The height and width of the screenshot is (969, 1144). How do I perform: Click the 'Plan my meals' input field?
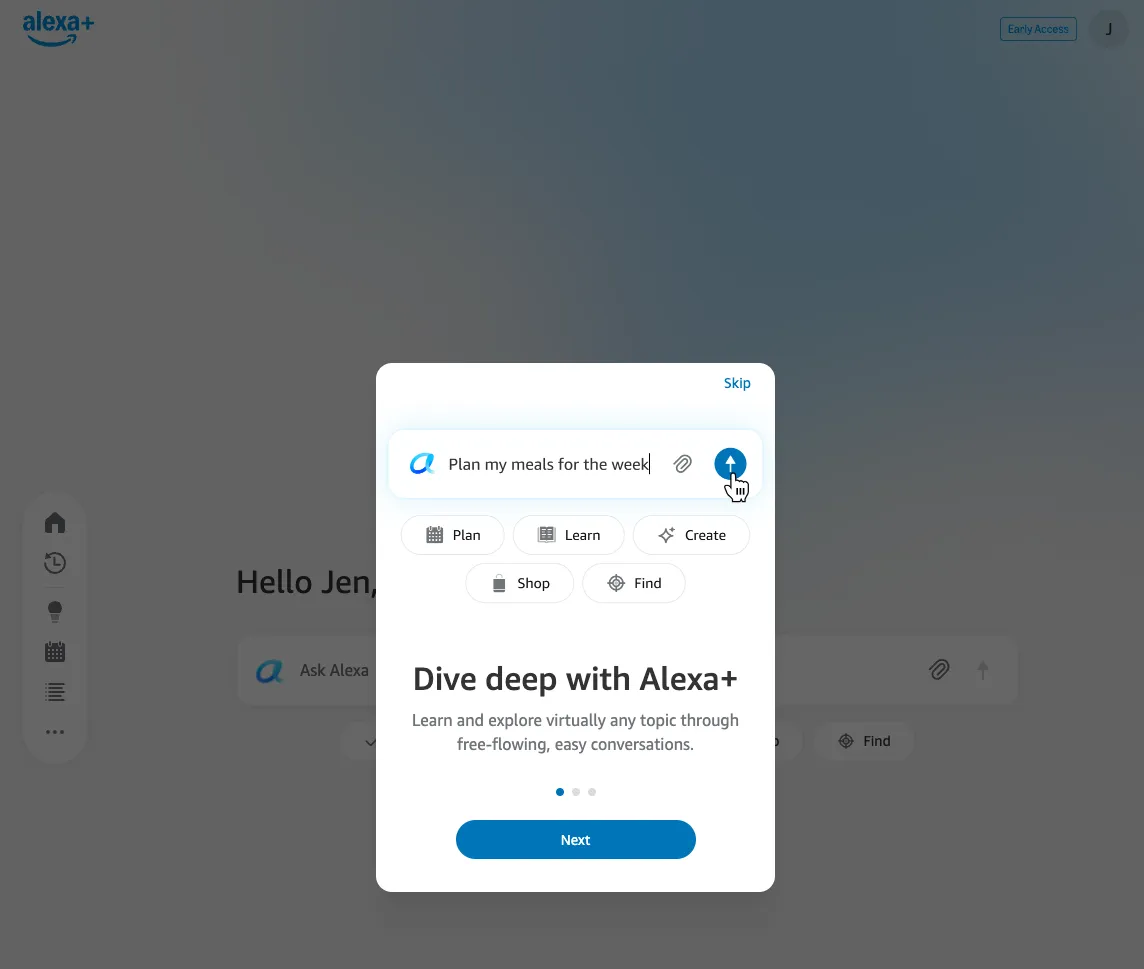(x=549, y=464)
